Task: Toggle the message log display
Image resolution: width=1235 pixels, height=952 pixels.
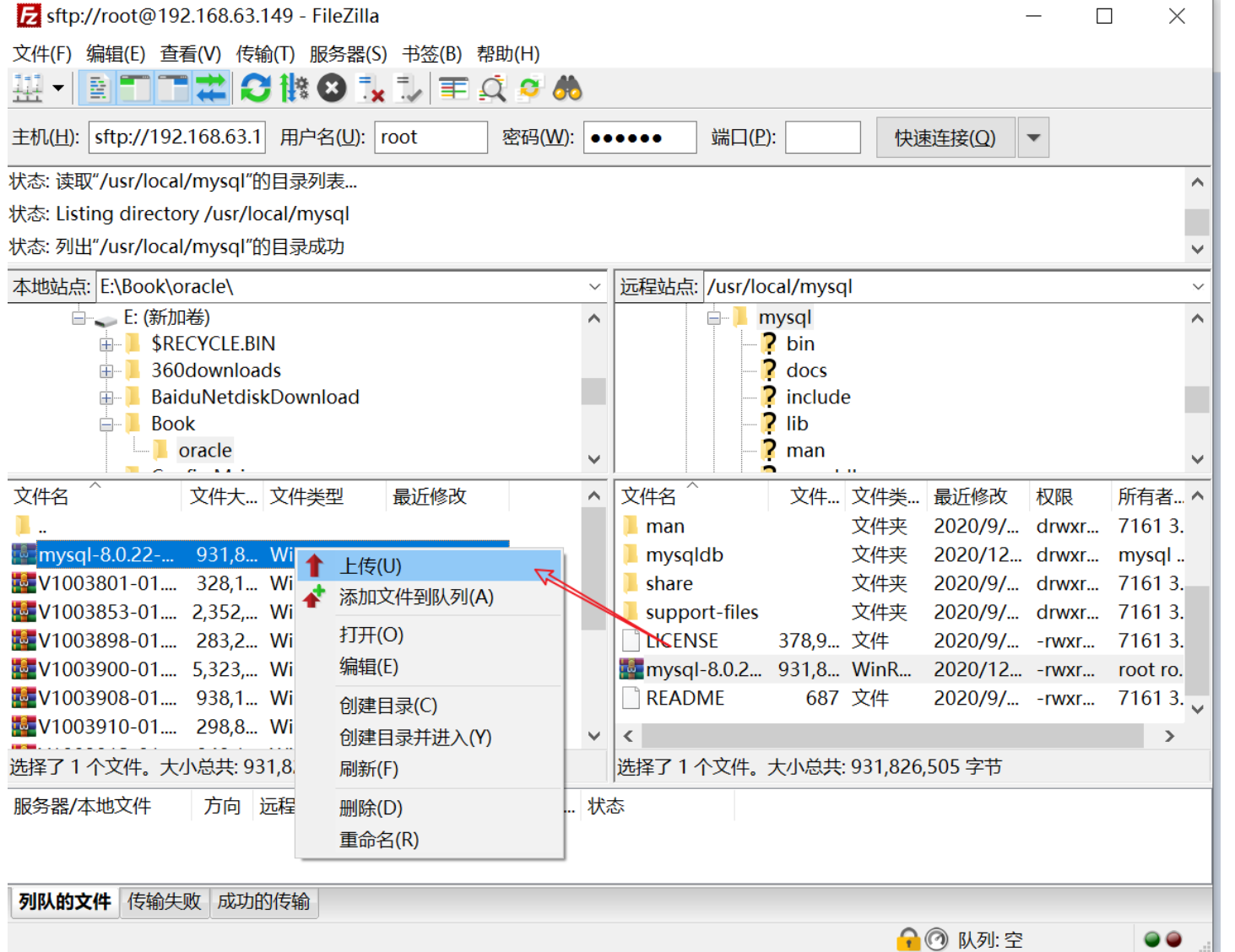Action: (98, 88)
